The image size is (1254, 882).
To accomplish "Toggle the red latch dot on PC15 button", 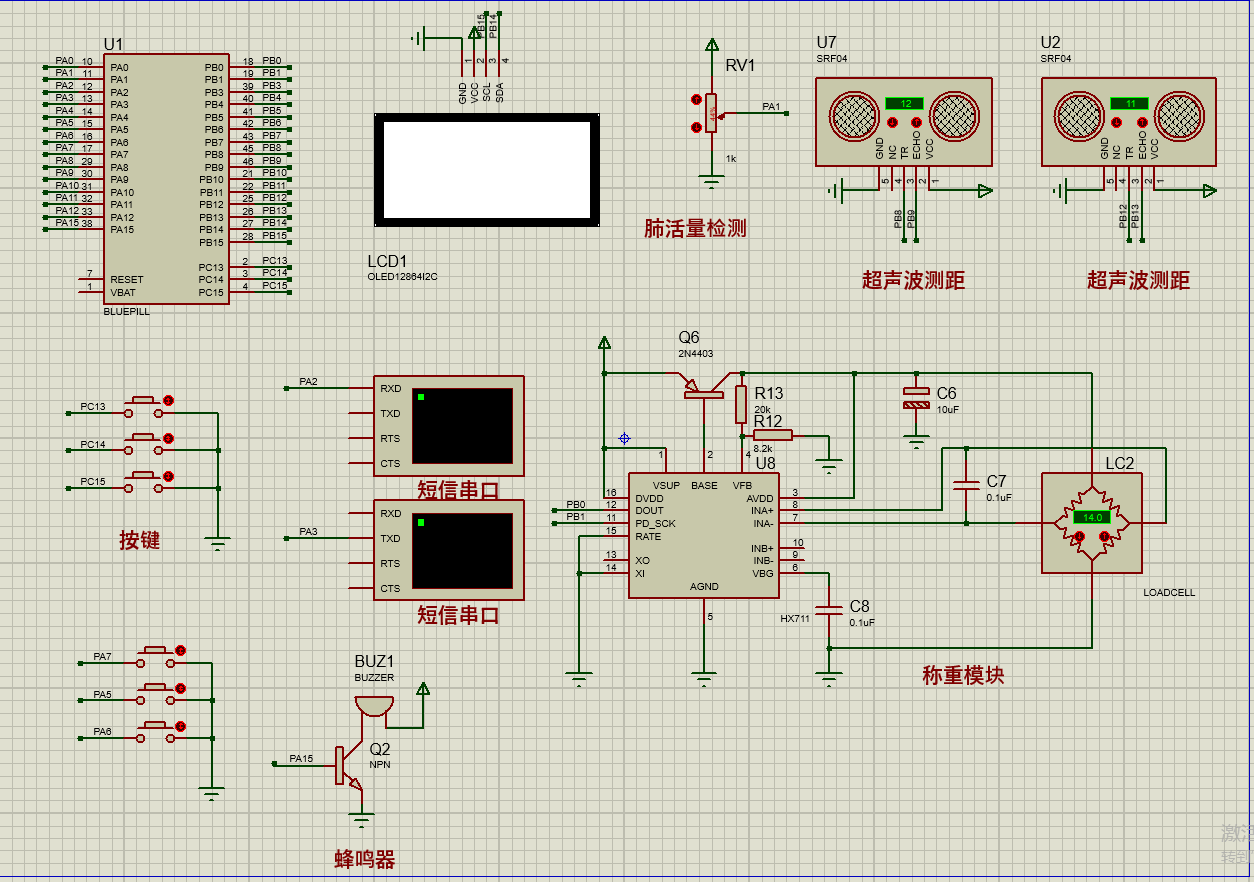I will 168,476.
